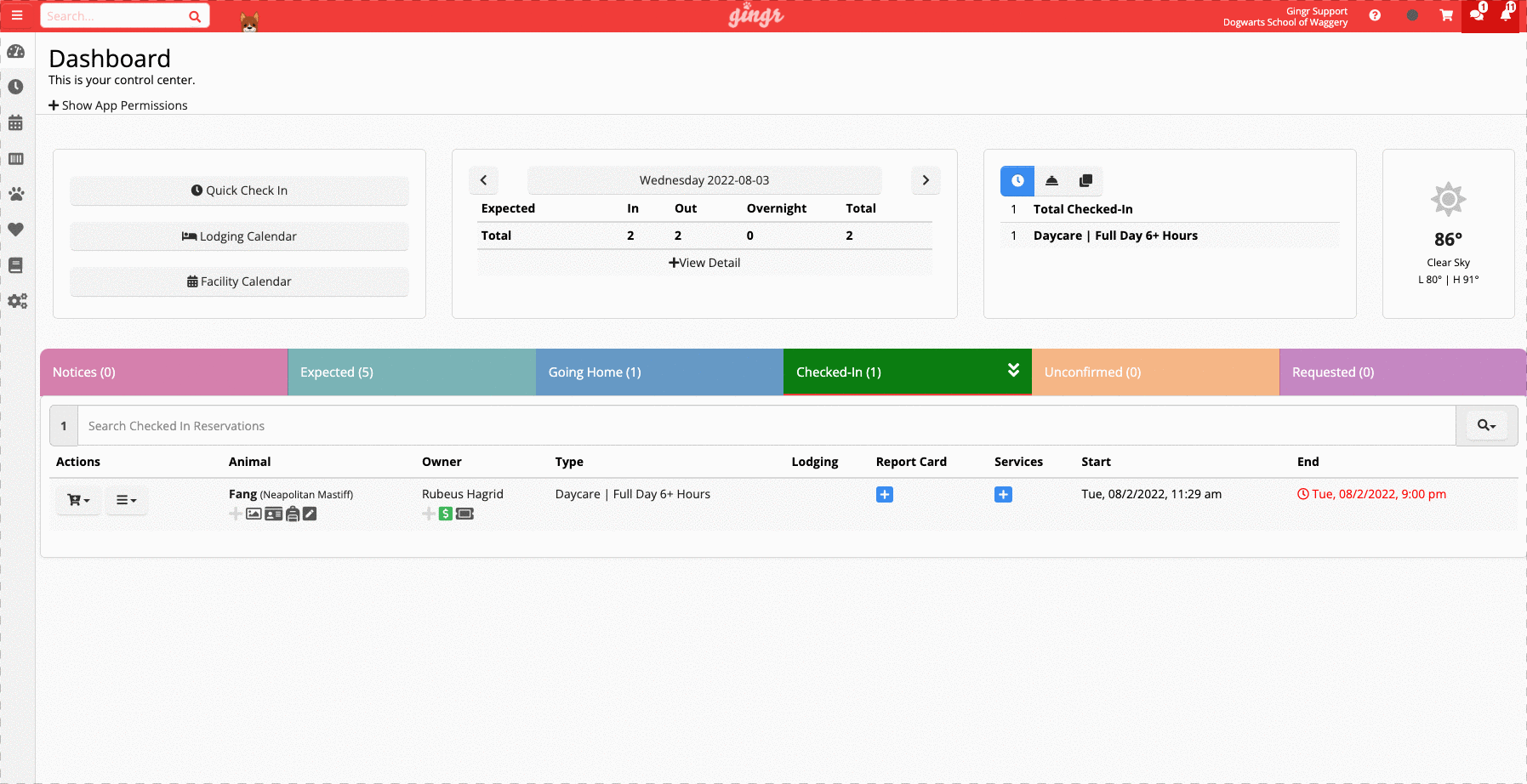Click the plus icon under Rubeus Hagrid
Image resolution: width=1527 pixels, height=784 pixels.
pos(429,514)
